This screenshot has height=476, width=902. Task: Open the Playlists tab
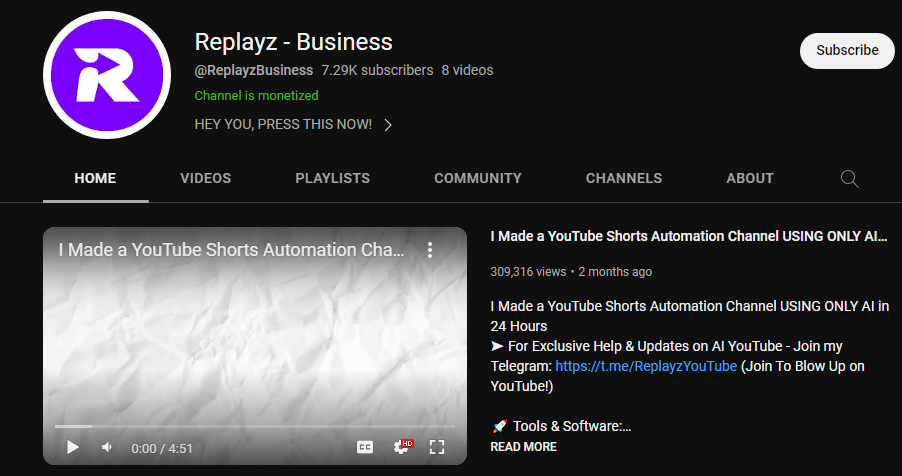pyautogui.click(x=332, y=178)
